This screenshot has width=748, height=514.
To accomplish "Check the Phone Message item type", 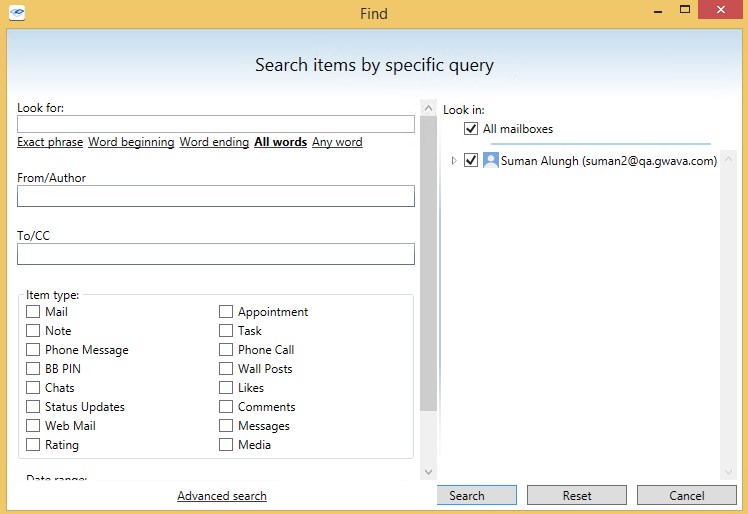I will coord(33,350).
